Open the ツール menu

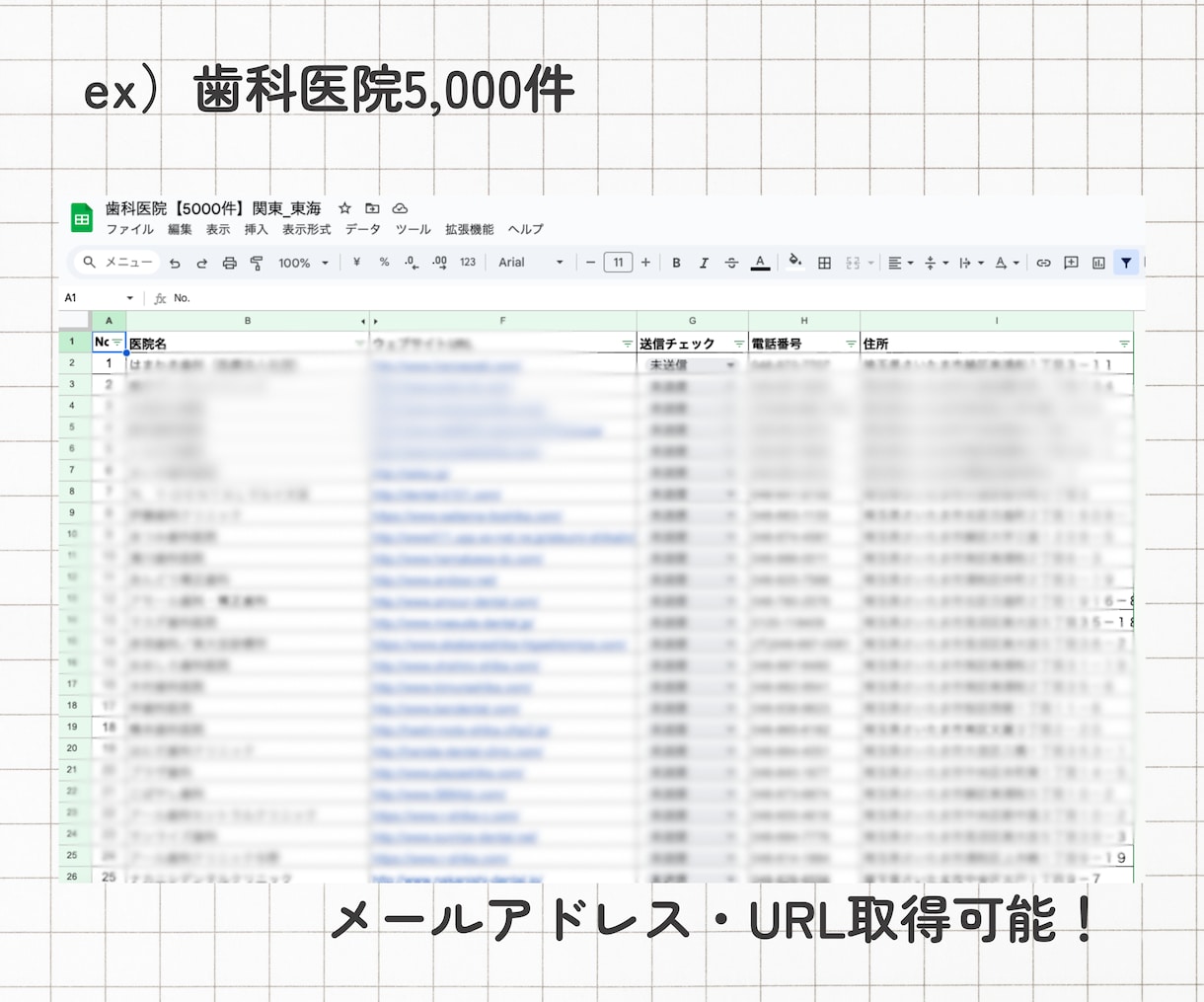(413, 229)
